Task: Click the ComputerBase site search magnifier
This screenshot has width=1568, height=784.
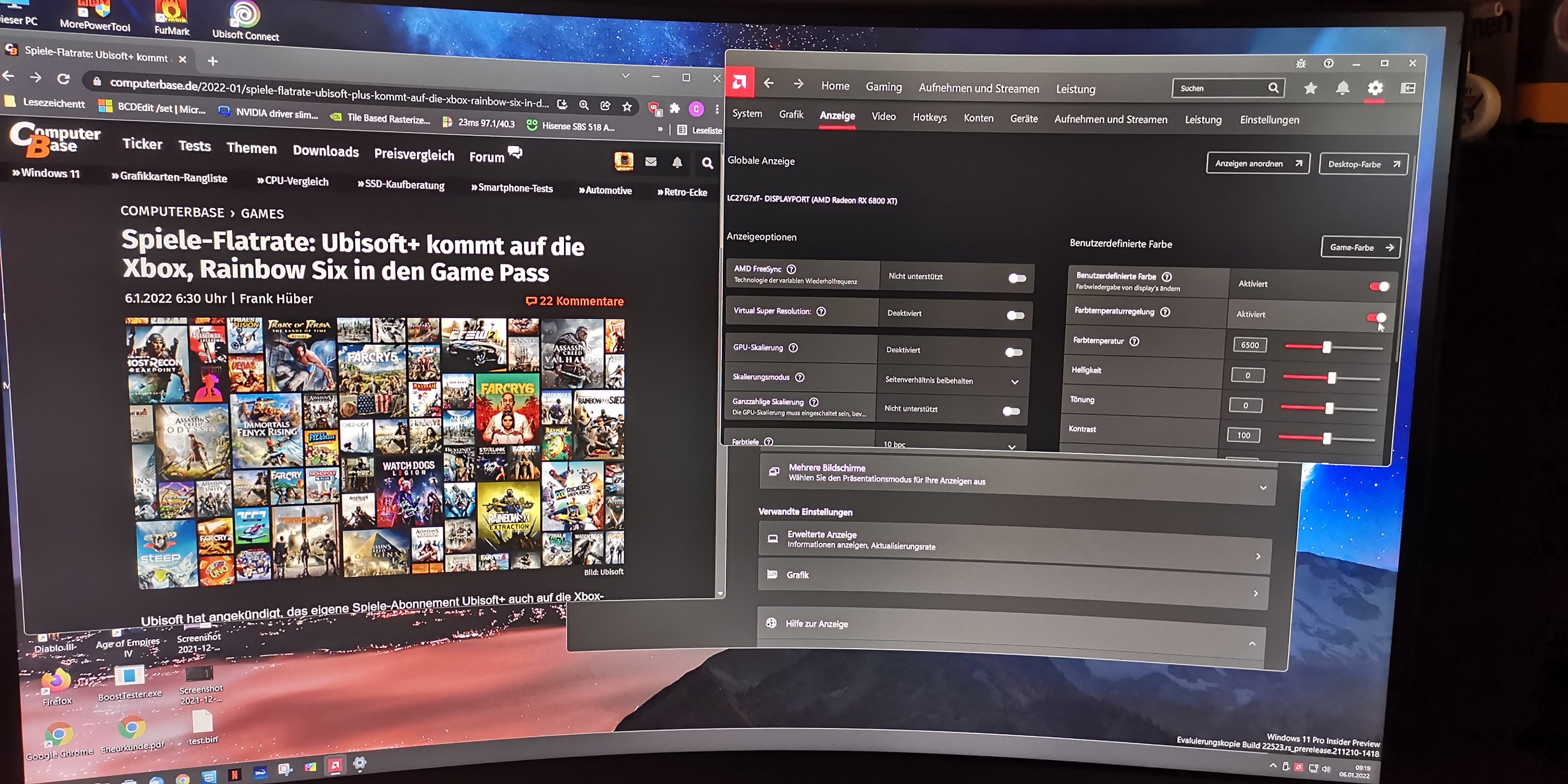Action: (x=707, y=163)
